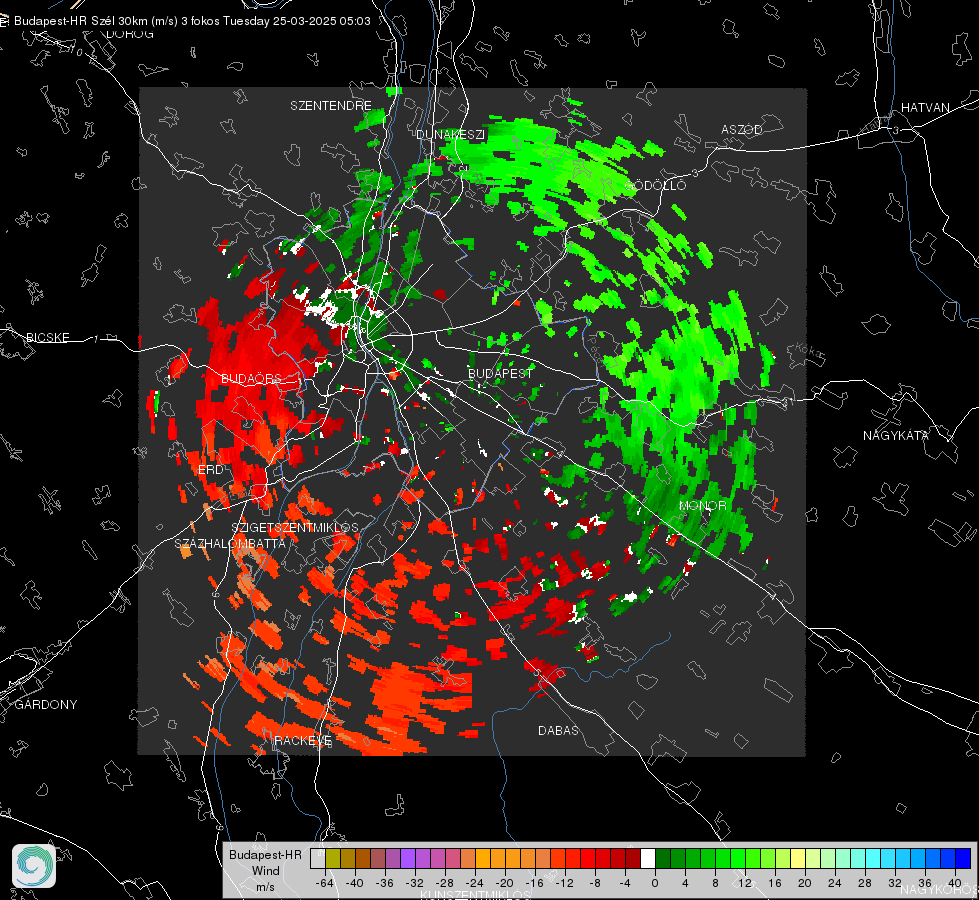Click the BUDAÖRS label
This screenshot has height=900, width=979.
pyautogui.click(x=251, y=378)
